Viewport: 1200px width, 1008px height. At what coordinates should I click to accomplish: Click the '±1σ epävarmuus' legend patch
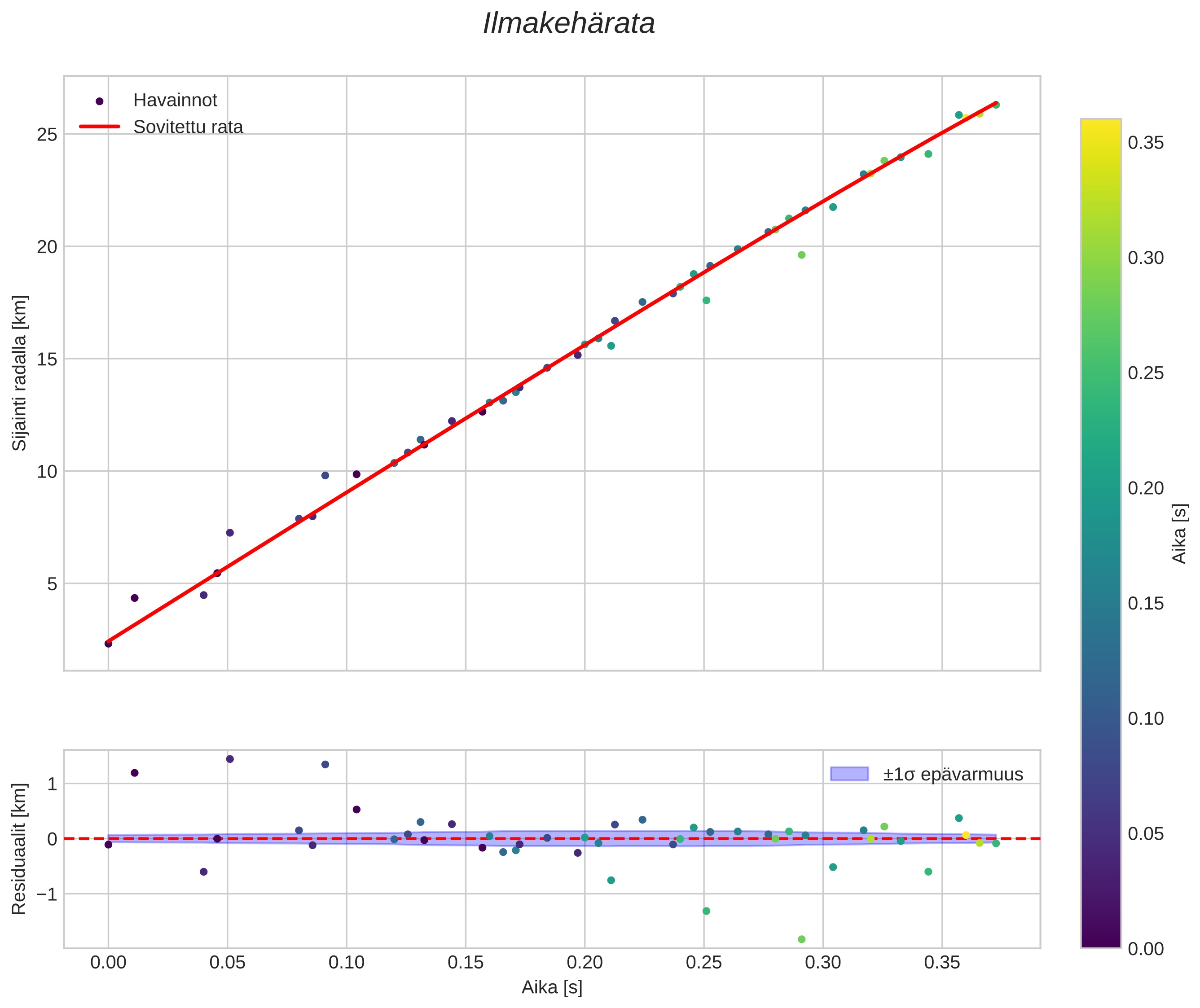point(848,774)
